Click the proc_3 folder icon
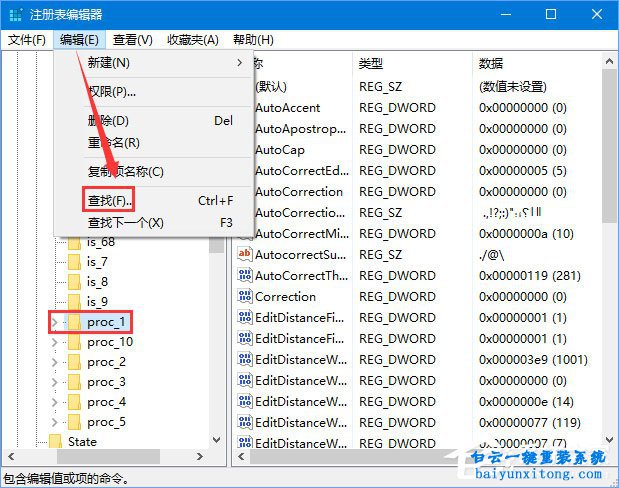Screen dimensions: 619x488 tap(75, 382)
